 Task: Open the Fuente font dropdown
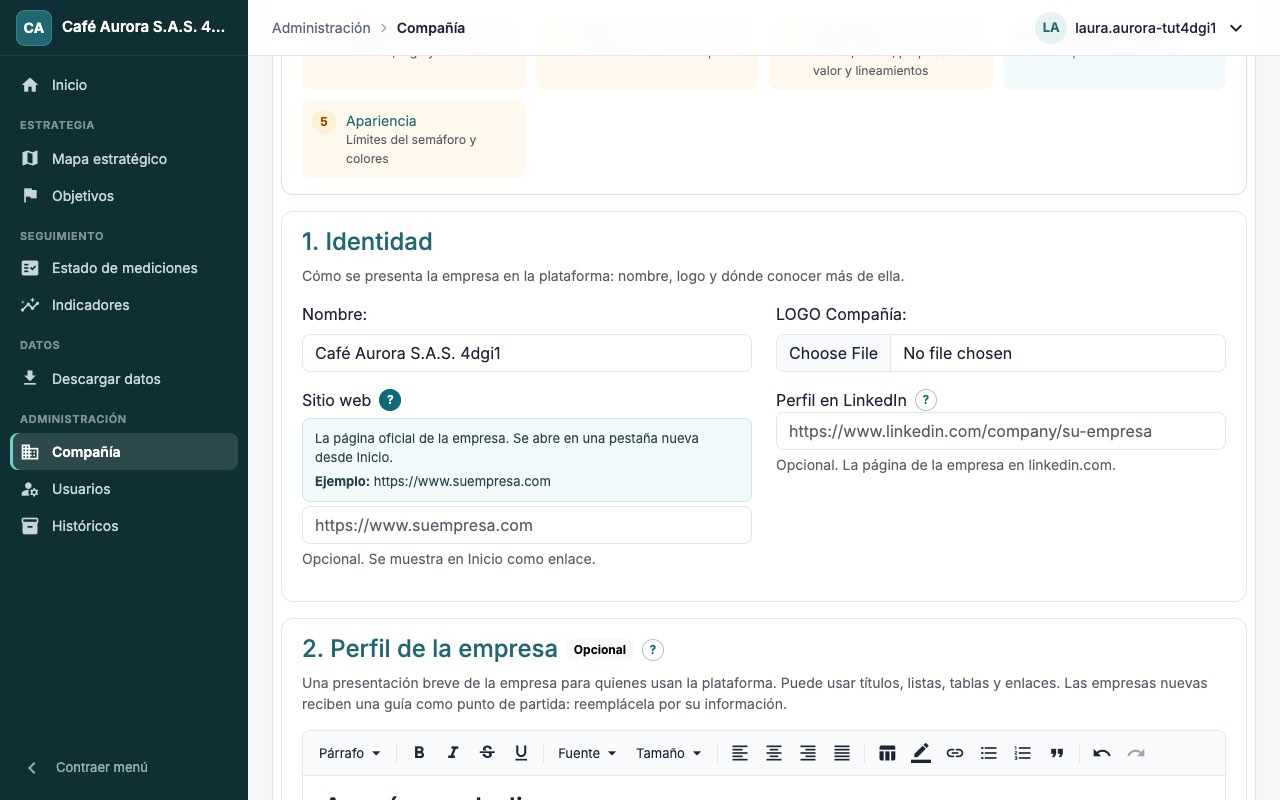587,753
